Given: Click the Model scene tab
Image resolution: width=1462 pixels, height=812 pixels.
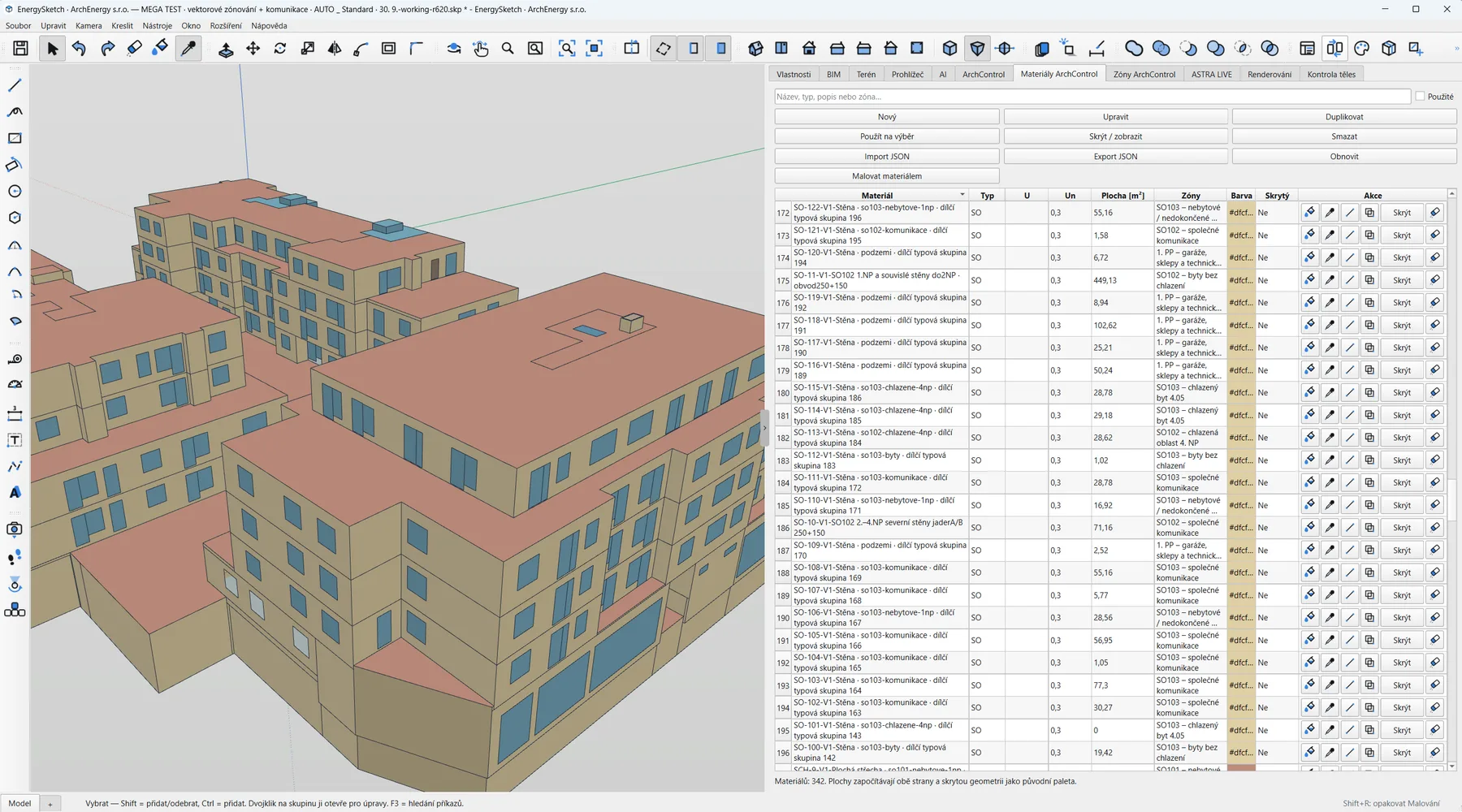Looking at the screenshot, I should click(19, 803).
